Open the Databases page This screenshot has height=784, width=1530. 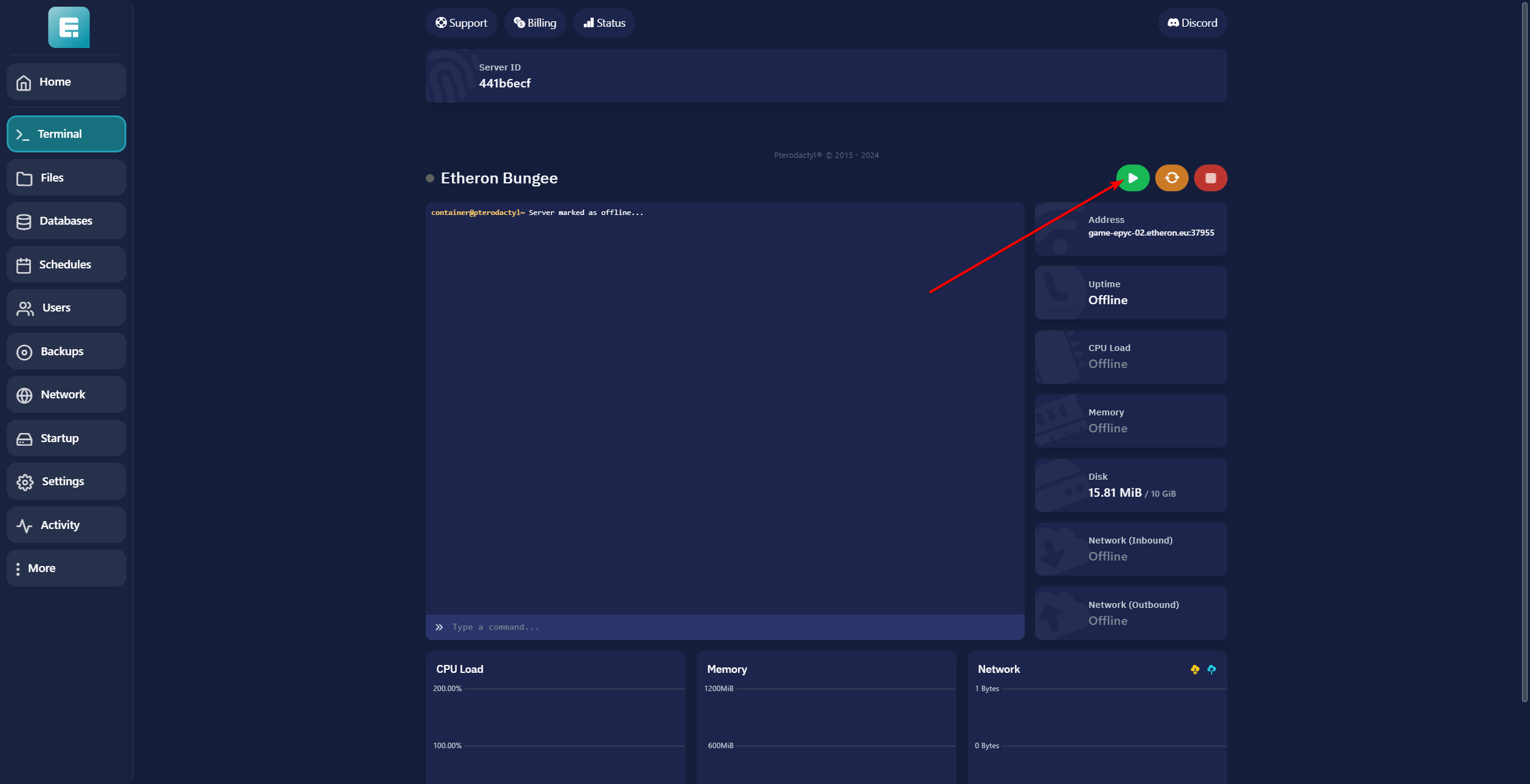coord(66,221)
